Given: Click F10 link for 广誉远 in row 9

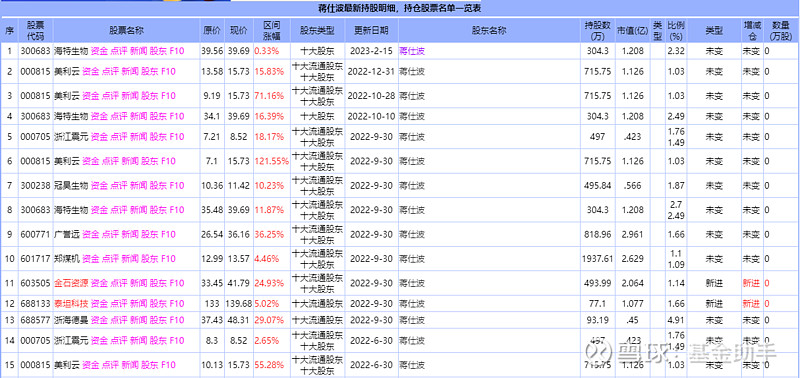Looking at the screenshot, I should (x=168, y=235).
